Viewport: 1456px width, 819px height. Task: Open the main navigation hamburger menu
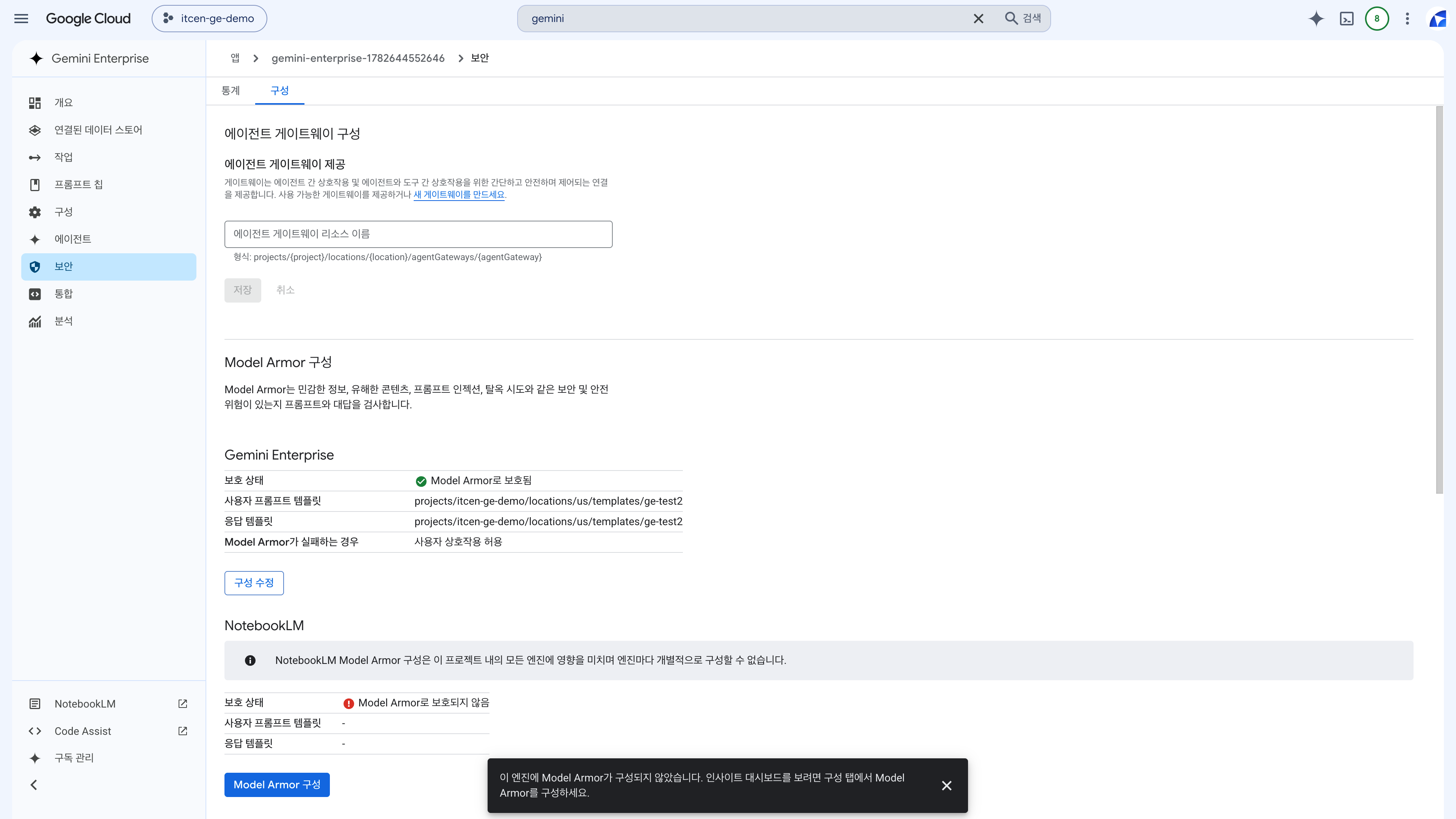[x=21, y=19]
